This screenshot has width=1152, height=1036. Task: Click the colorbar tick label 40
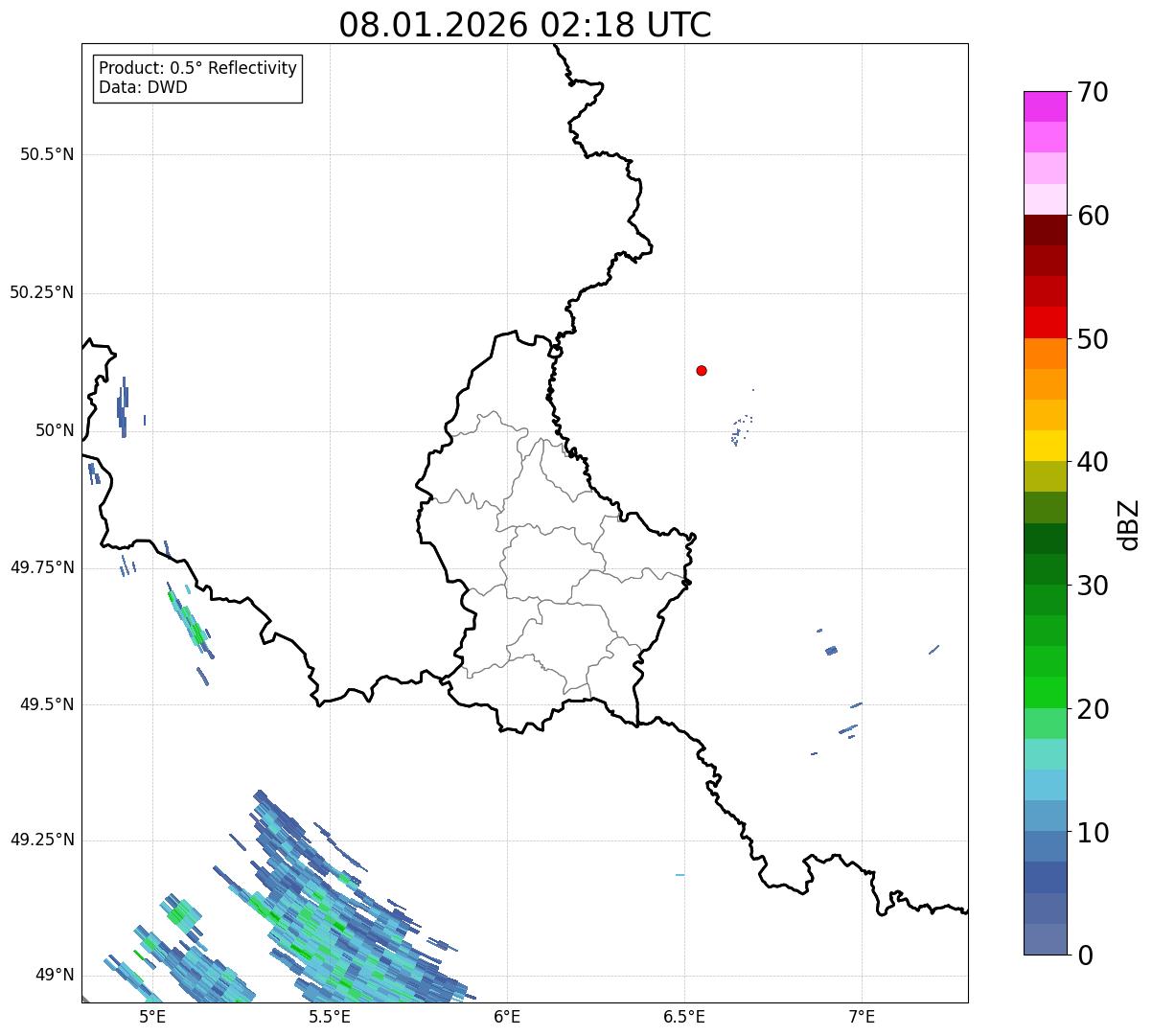(1093, 462)
